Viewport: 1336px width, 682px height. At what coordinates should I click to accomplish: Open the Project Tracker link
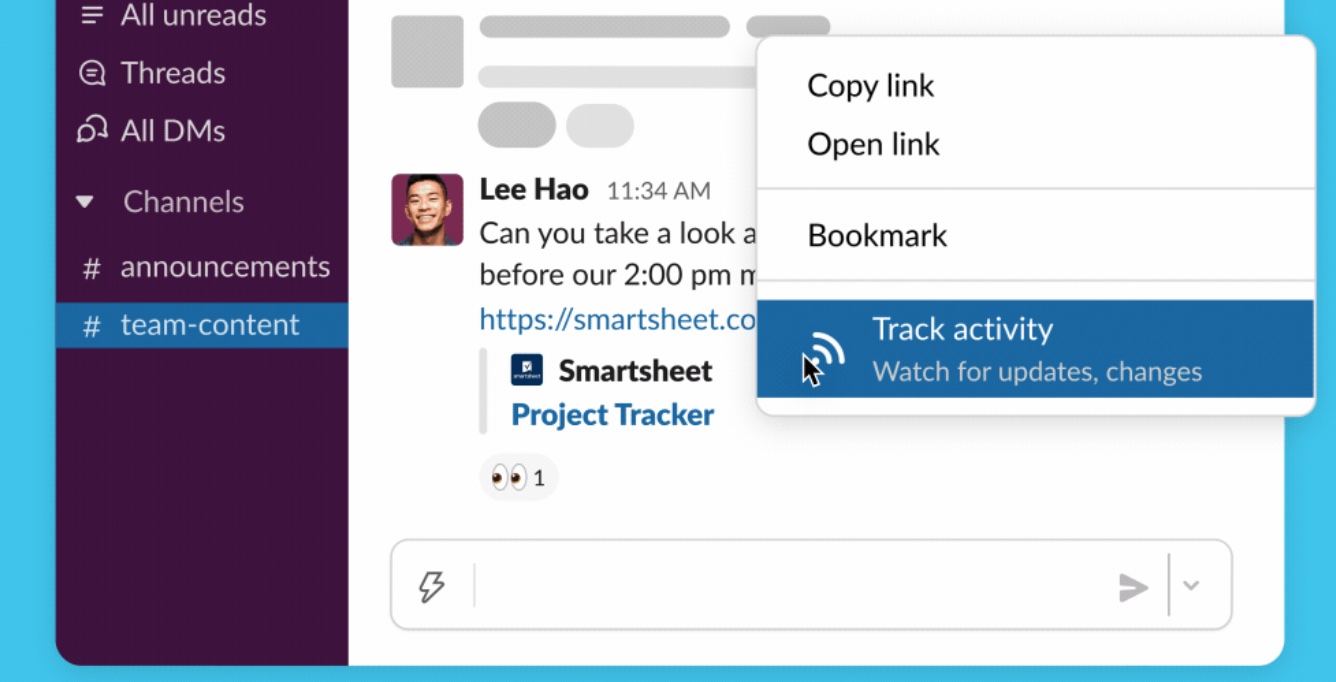point(612,415)
